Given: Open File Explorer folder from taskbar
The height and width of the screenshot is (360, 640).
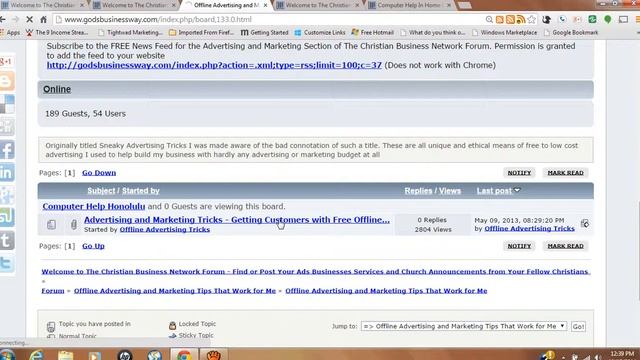Looking at the screenshot, I should [x=65, y=355].
